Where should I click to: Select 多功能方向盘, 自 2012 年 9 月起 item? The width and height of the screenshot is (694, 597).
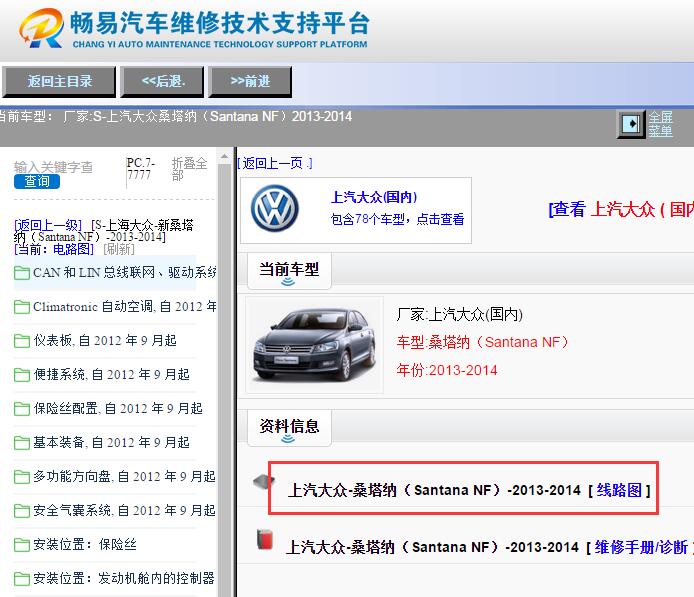click(x=124, y=476)
